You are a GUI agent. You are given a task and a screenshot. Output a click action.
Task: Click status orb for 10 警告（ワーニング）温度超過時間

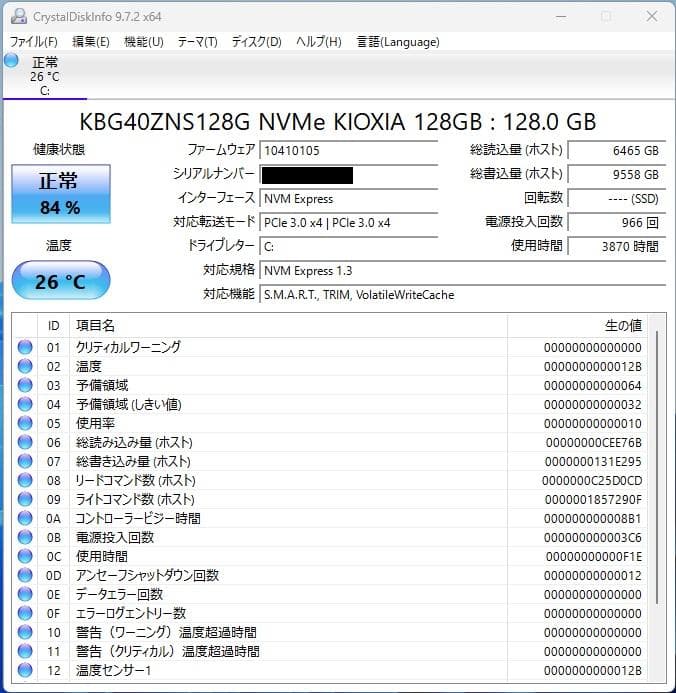coord(25,632)
